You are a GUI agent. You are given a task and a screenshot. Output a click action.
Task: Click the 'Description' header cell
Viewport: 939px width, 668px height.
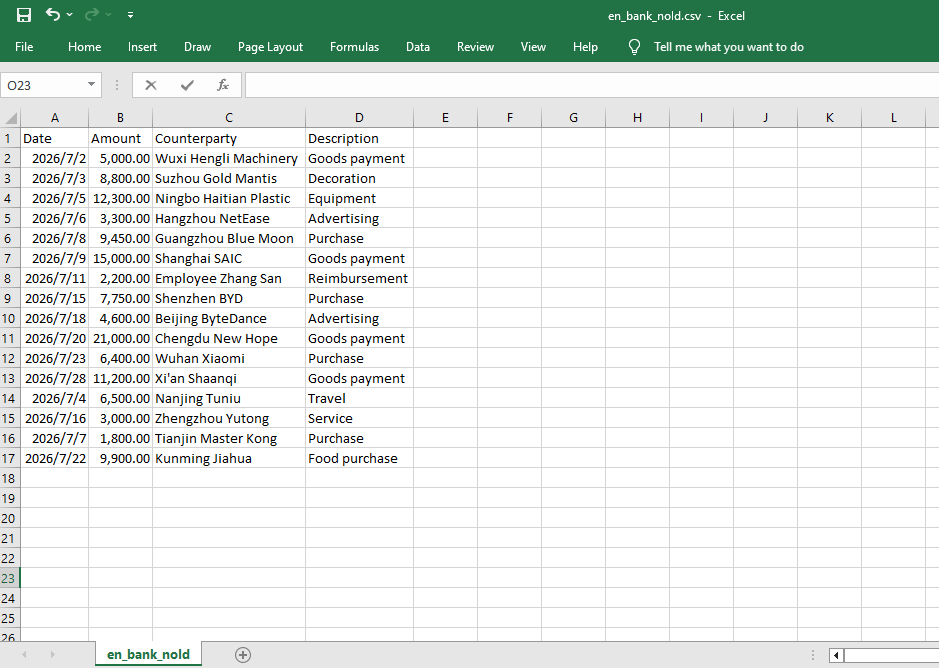(x=359, y=138)
